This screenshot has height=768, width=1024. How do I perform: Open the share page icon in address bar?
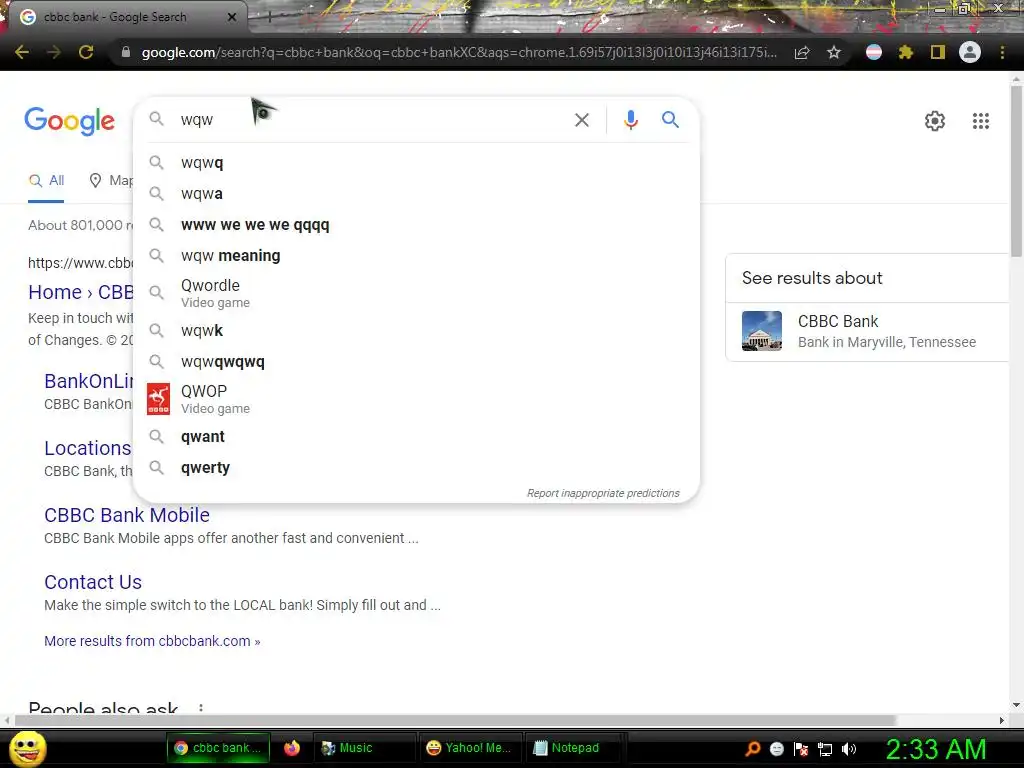pyautogui.click(x=802, y=52)
